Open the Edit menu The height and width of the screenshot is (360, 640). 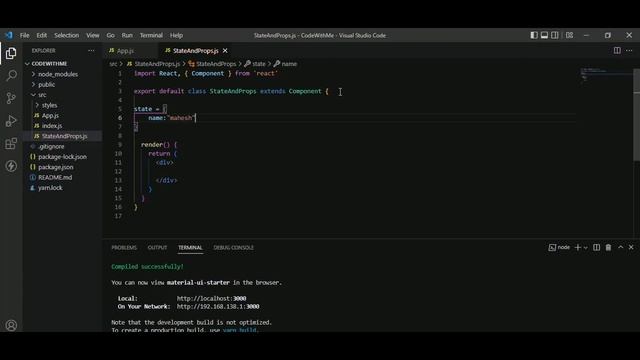point(42,36)
